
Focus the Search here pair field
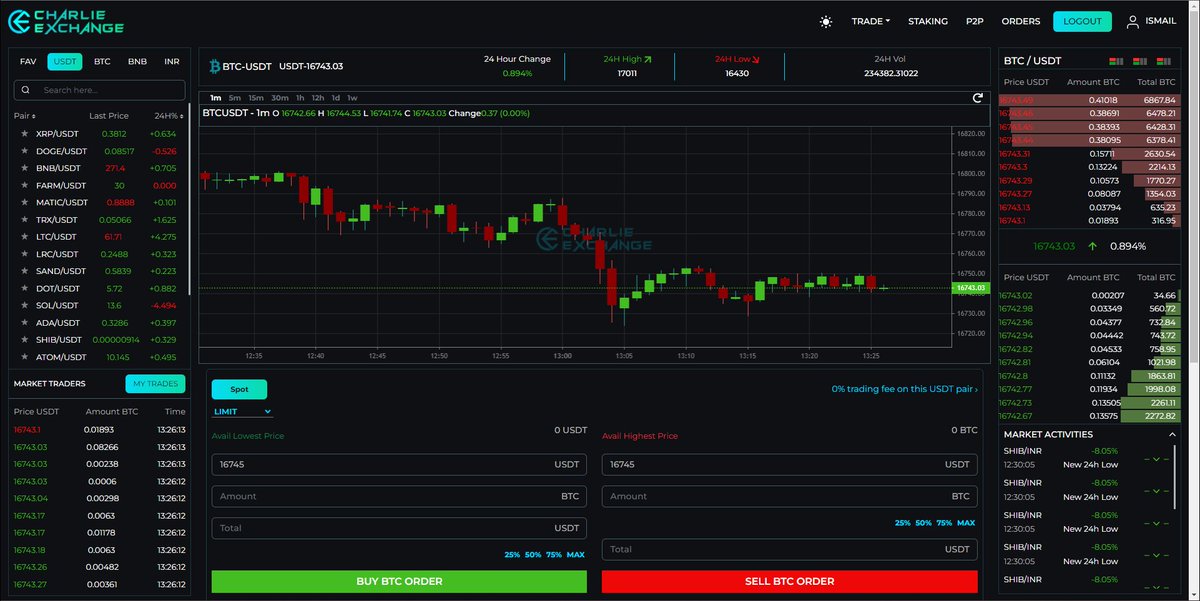click(100, 90)
